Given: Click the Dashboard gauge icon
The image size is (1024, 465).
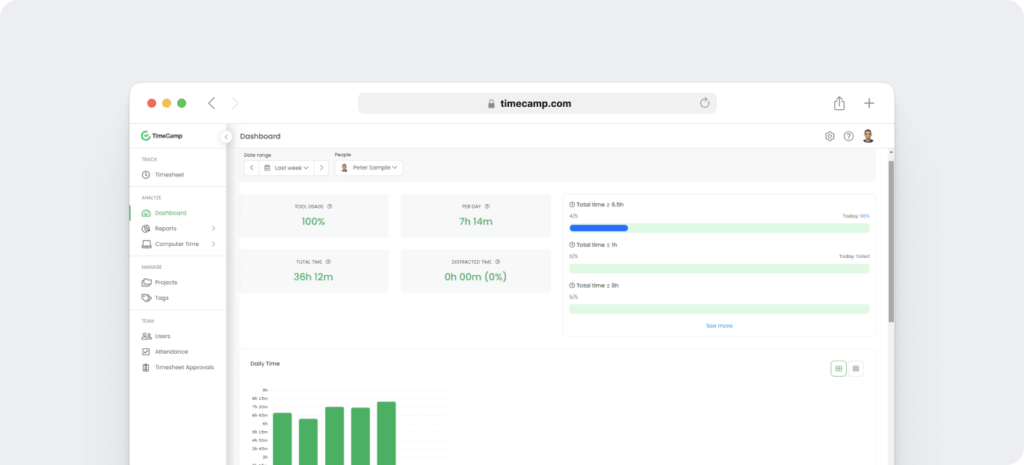Looking at the screenshot, I should click(x=146, y=213).
